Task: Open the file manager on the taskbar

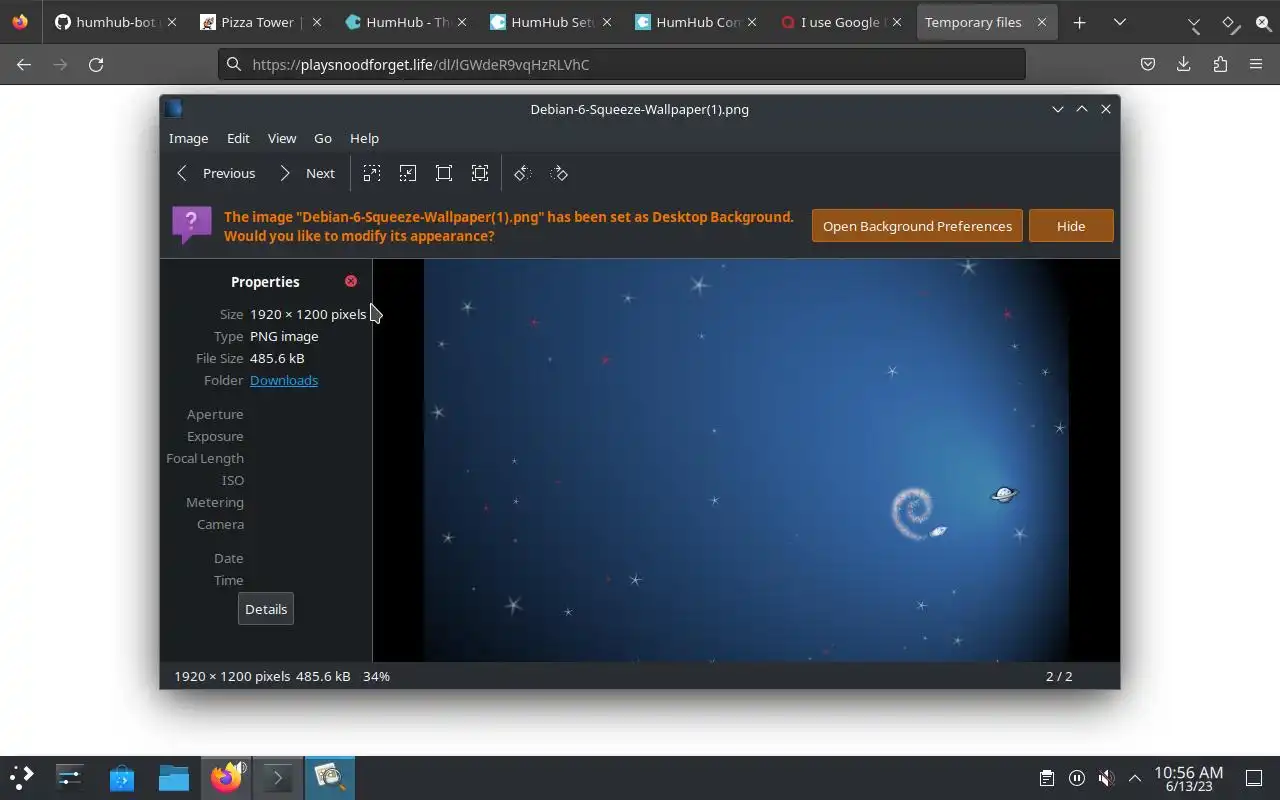Action: coord(174,777)
